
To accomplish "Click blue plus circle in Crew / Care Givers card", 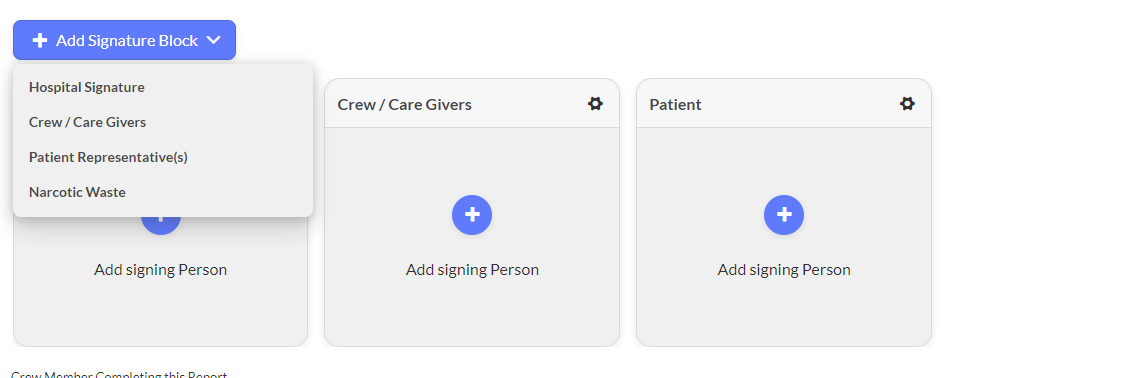I will point(472,215).
